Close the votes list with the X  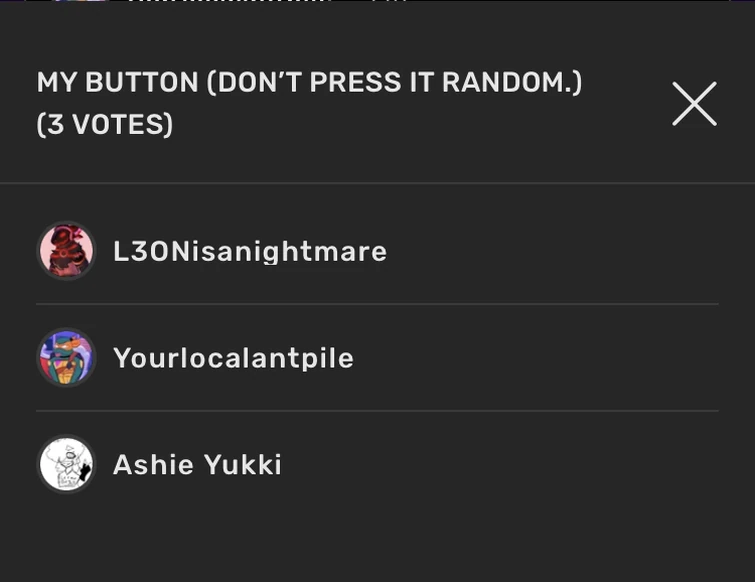coord(694,104)
